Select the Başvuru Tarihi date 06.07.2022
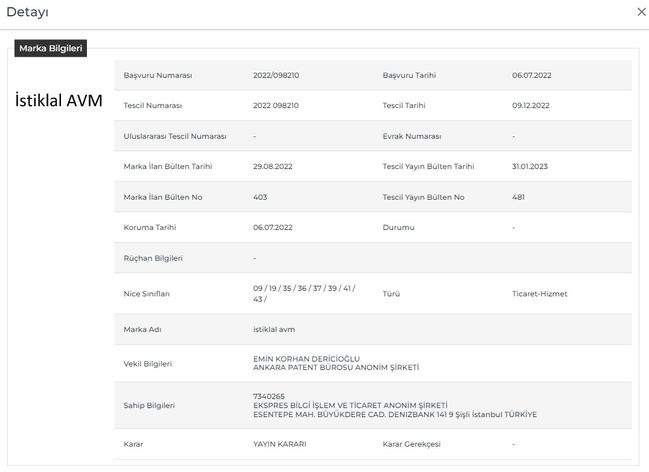The image size is (649, 472). [x=531, y=75]
